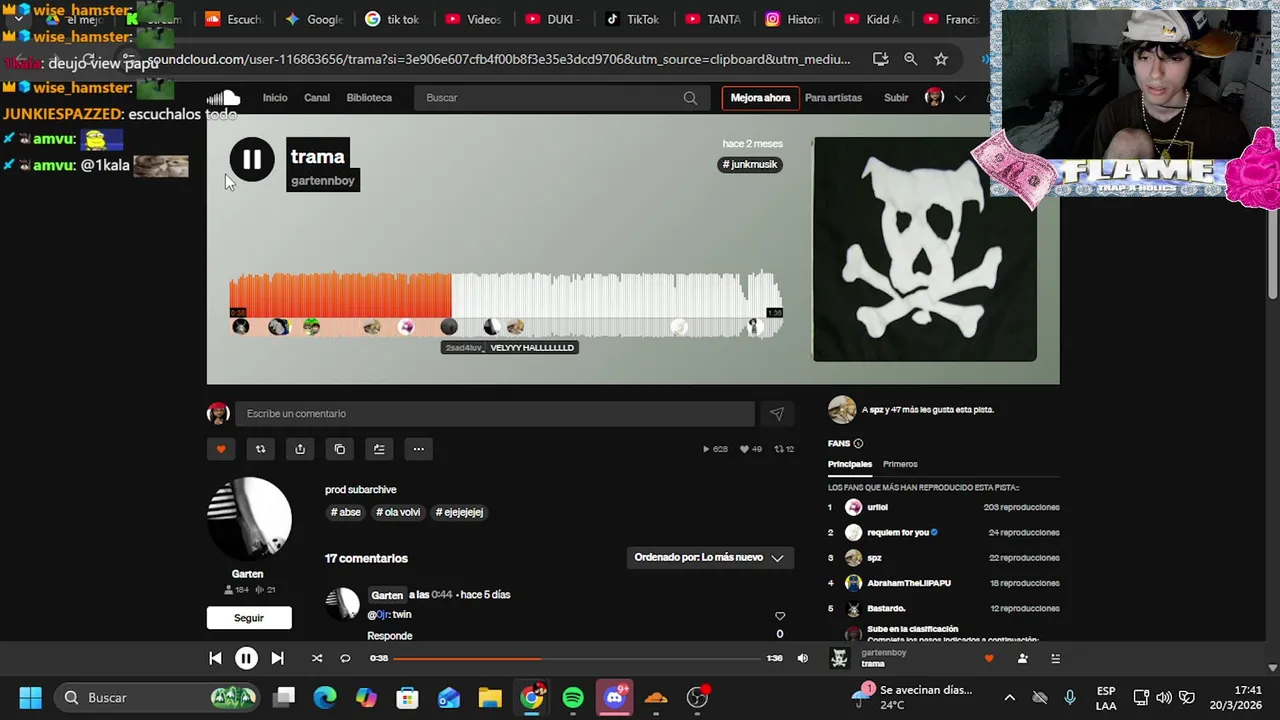Switch to the Primeros fans tab

[x=900, y=464]
